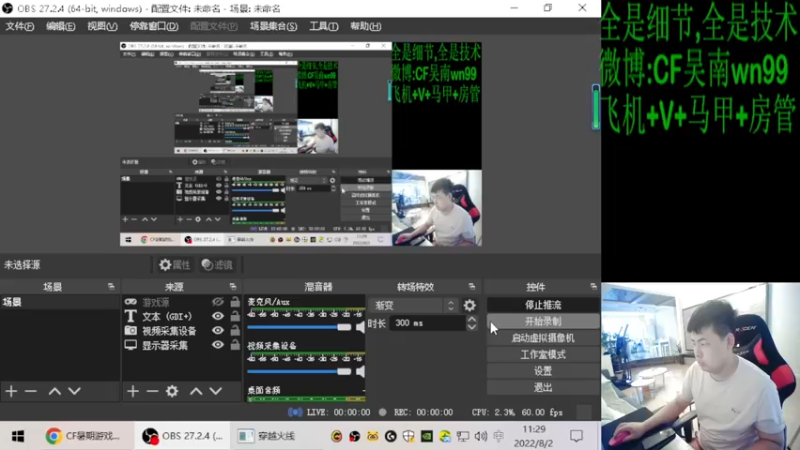
Task: Add a new scene with plus icon
Action: (11, 391)
